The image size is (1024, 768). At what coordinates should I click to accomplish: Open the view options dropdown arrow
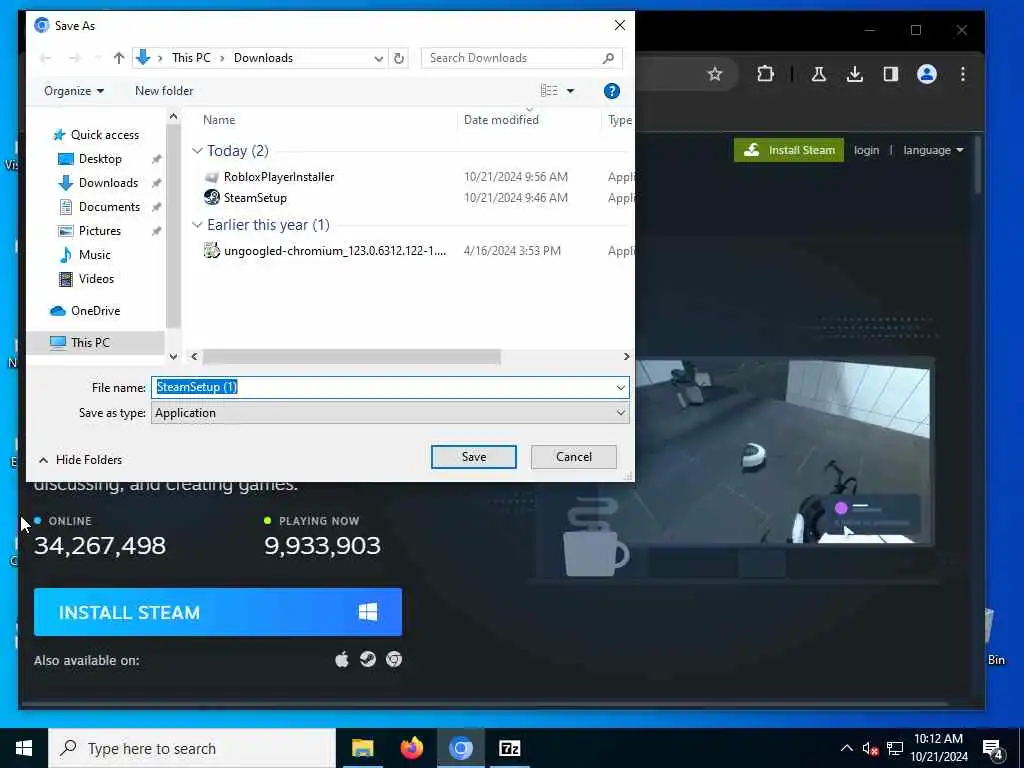coord(570,91)
